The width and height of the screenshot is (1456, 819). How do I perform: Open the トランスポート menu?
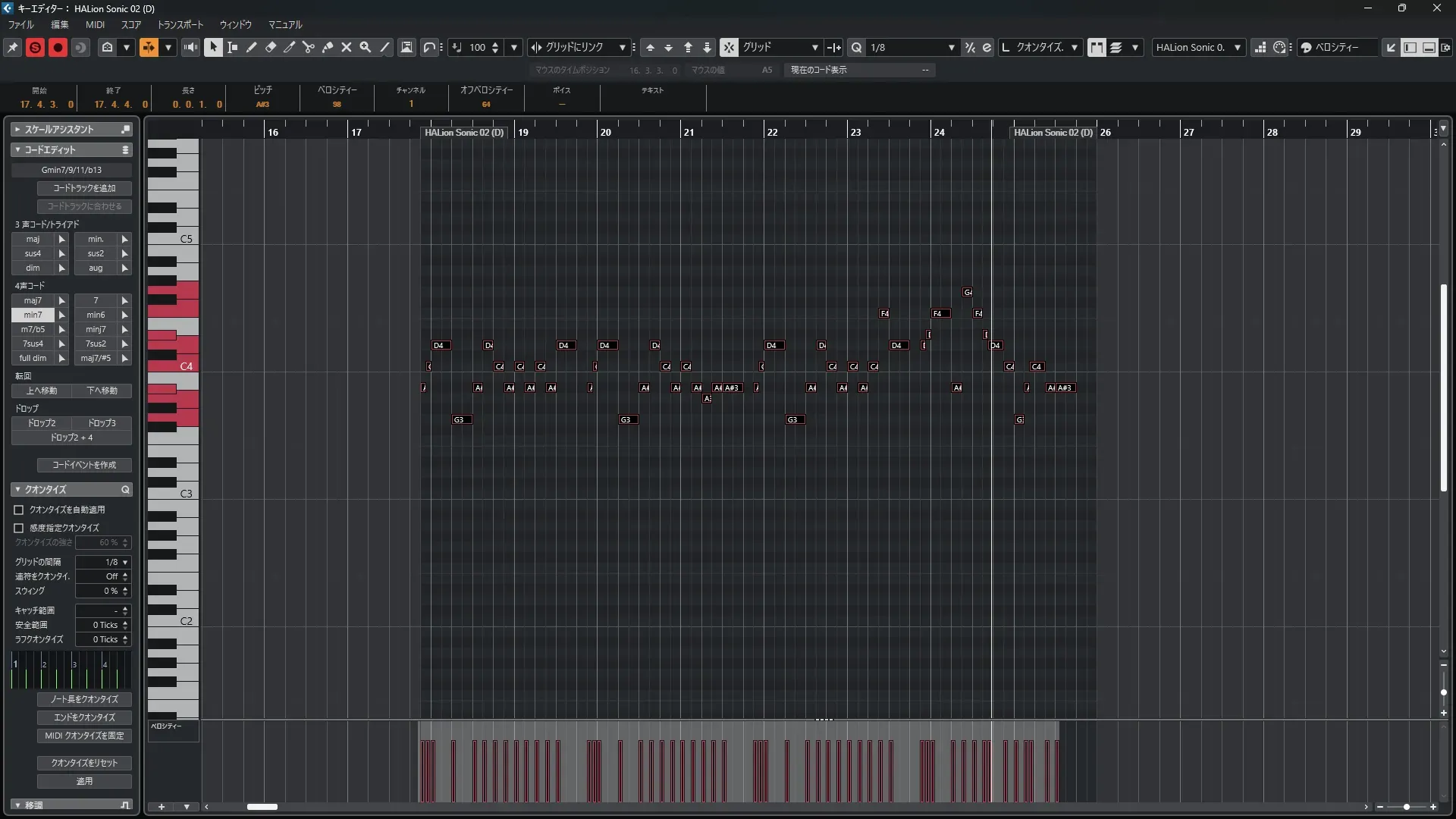pos(180,24)
